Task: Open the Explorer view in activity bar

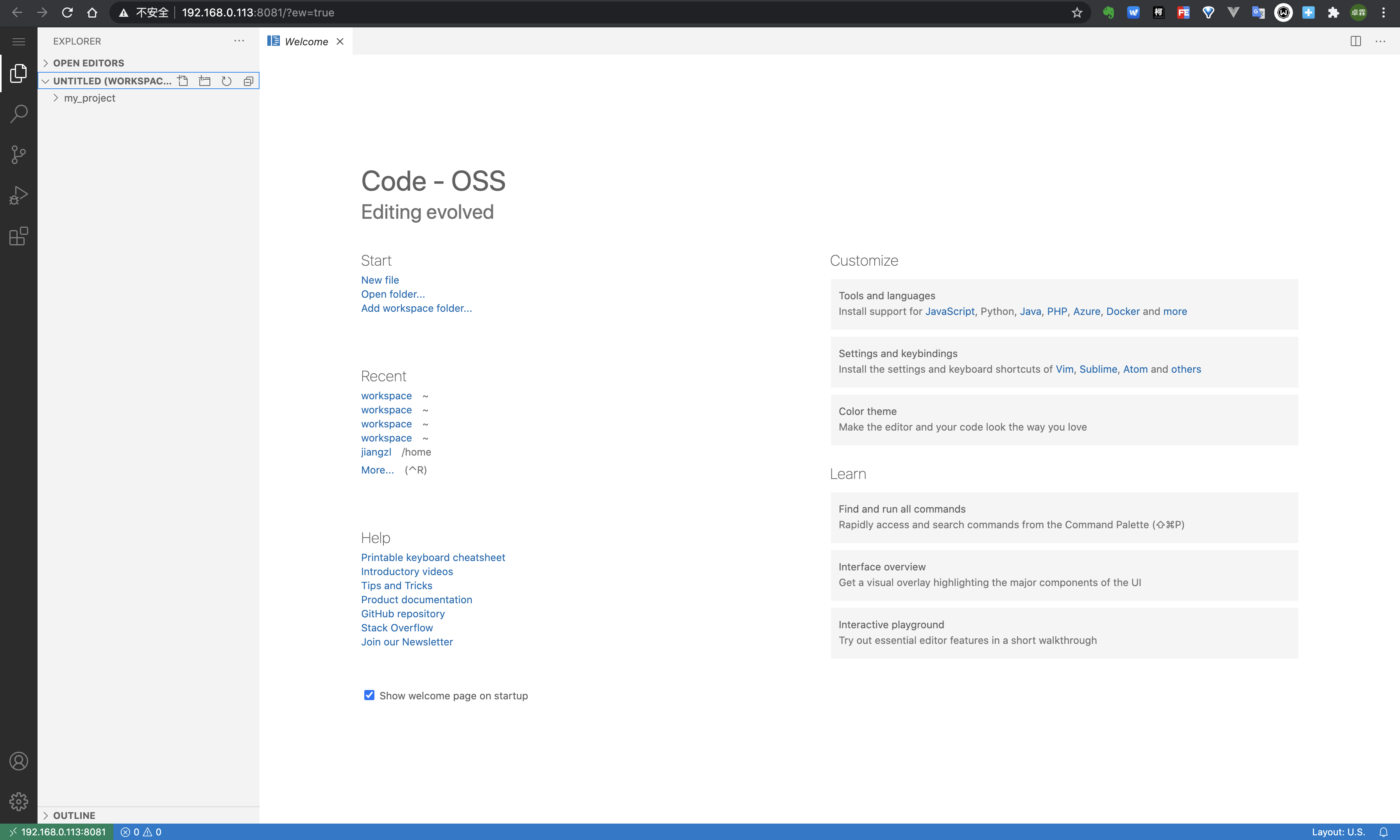Action: [x=19, y=73]
